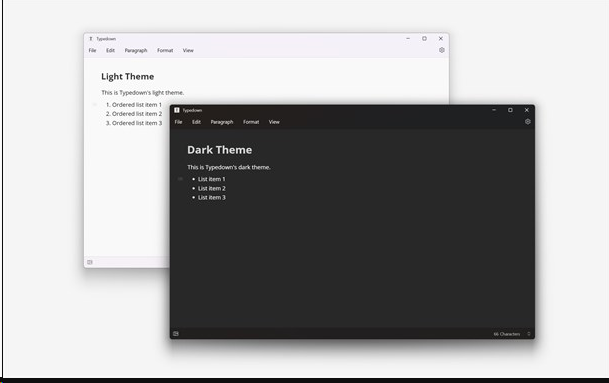Click Typedown title text in light window
Screen dimensions: 609x383
coord(106,39)
